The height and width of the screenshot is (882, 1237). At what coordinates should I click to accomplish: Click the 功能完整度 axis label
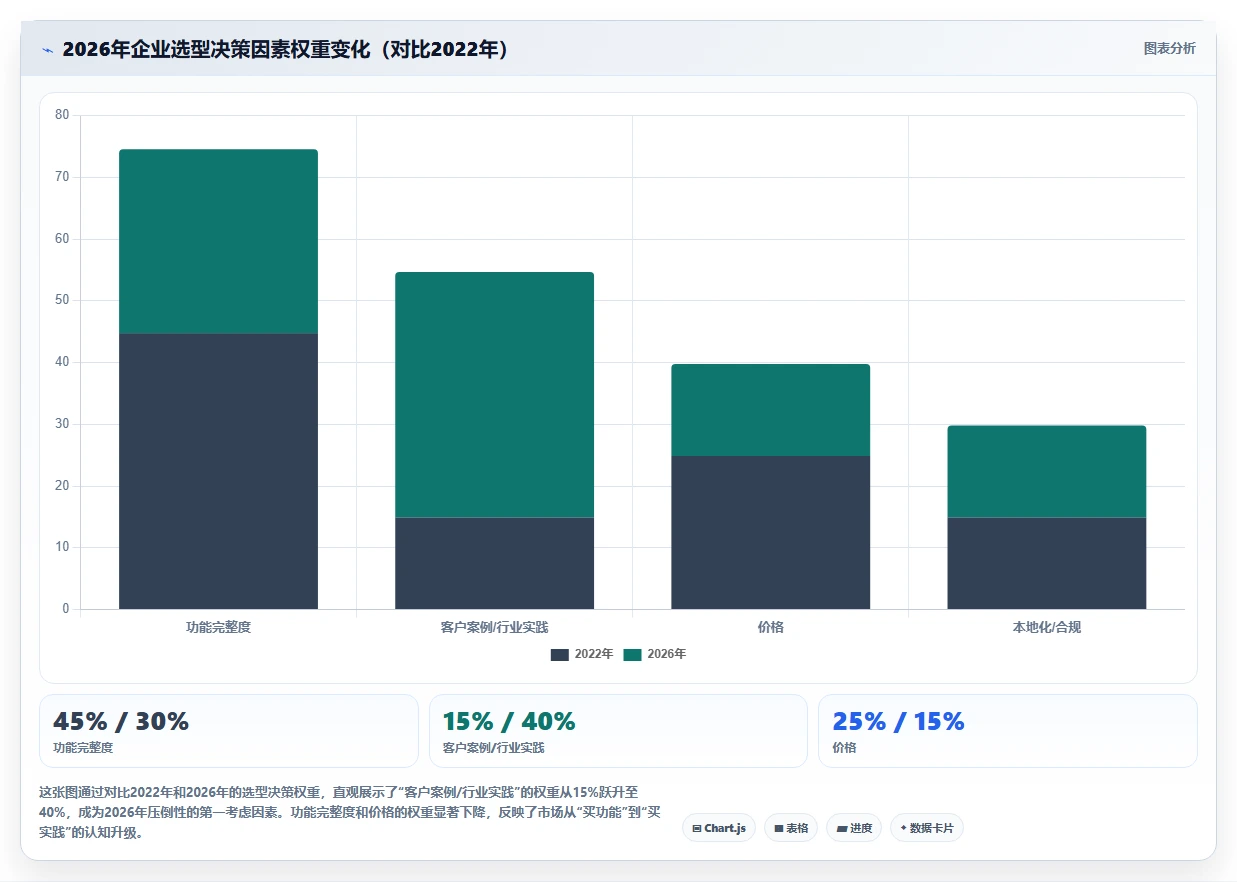coord(218,627)
